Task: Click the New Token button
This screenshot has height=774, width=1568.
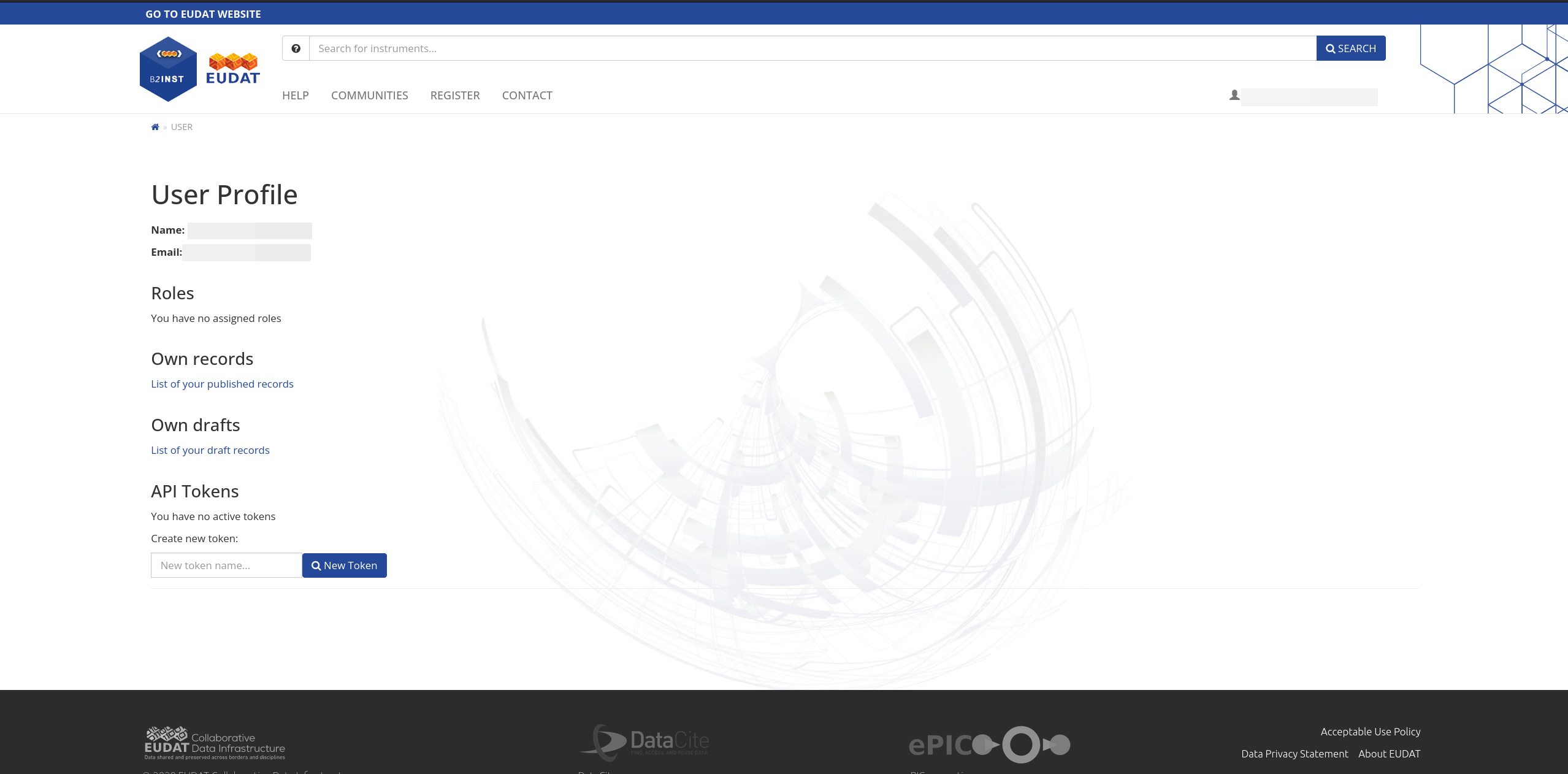Action: [344, 565]
